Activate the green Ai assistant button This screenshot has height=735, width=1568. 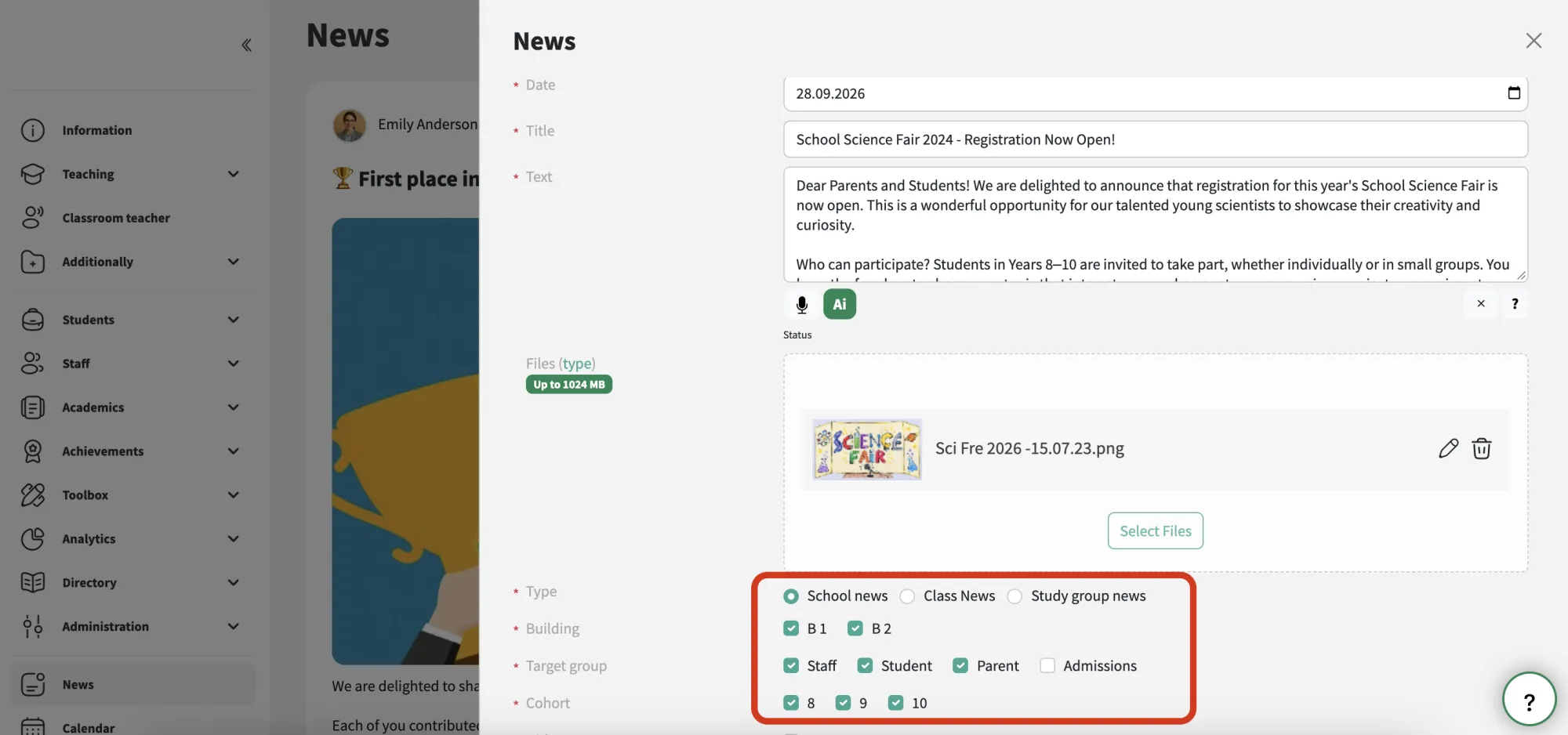(839, 304)
